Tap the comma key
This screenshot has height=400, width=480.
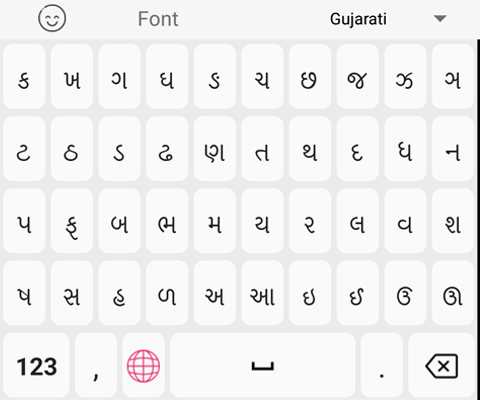(x=96, y=366)
